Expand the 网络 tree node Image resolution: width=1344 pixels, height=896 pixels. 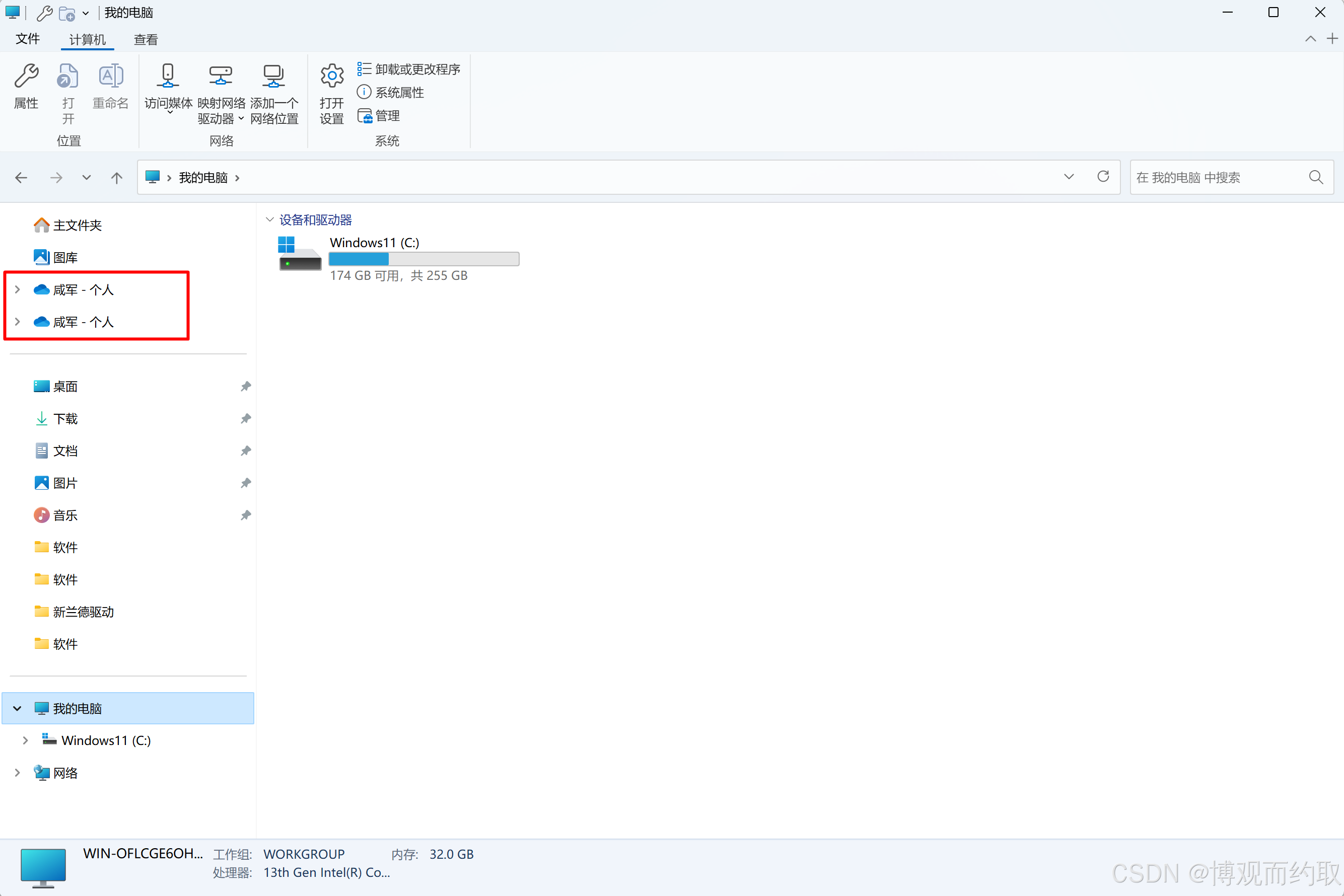17,773
